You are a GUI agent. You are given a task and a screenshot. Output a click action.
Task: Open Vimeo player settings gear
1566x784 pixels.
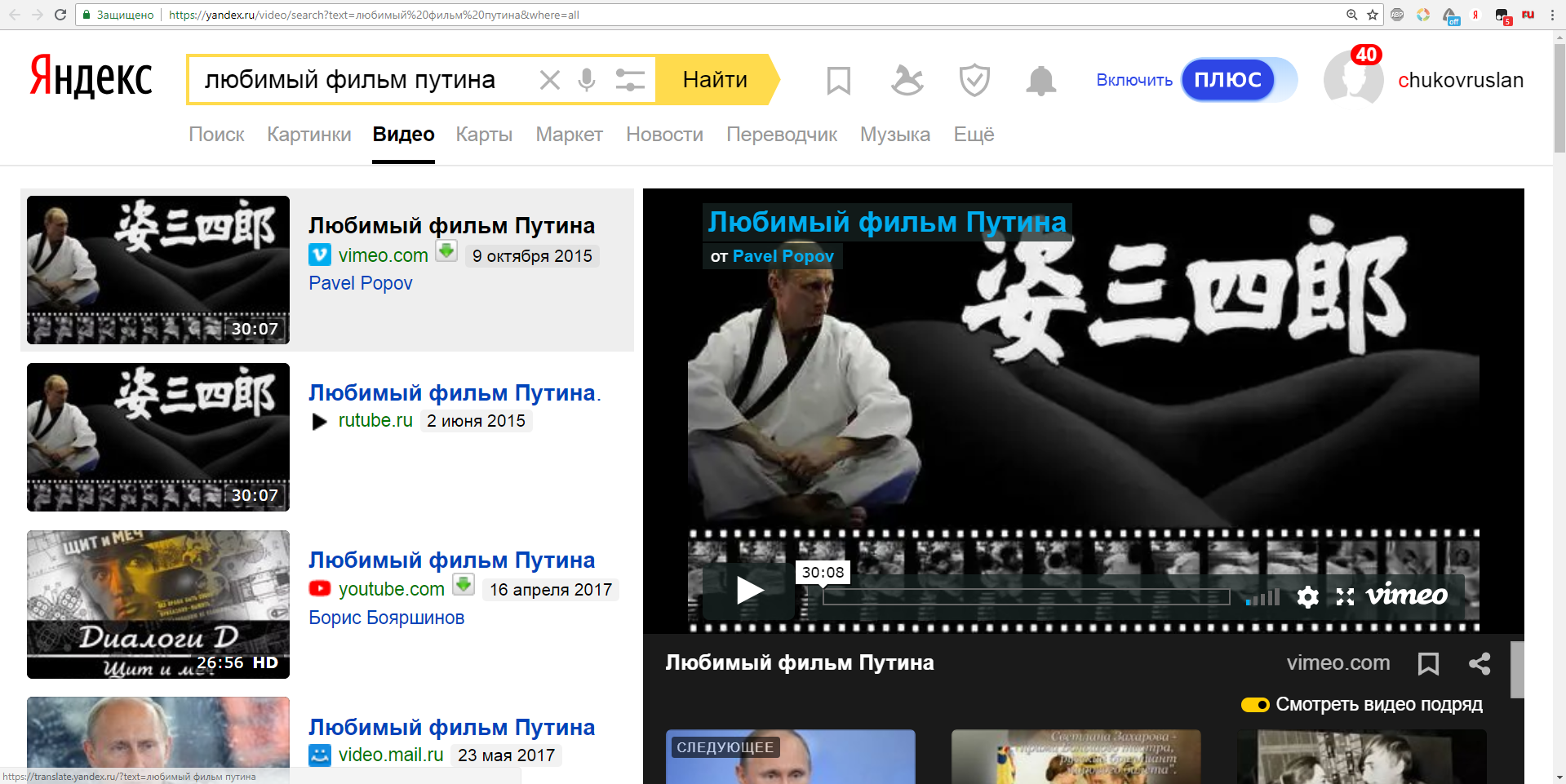[x=1308, y=597]
